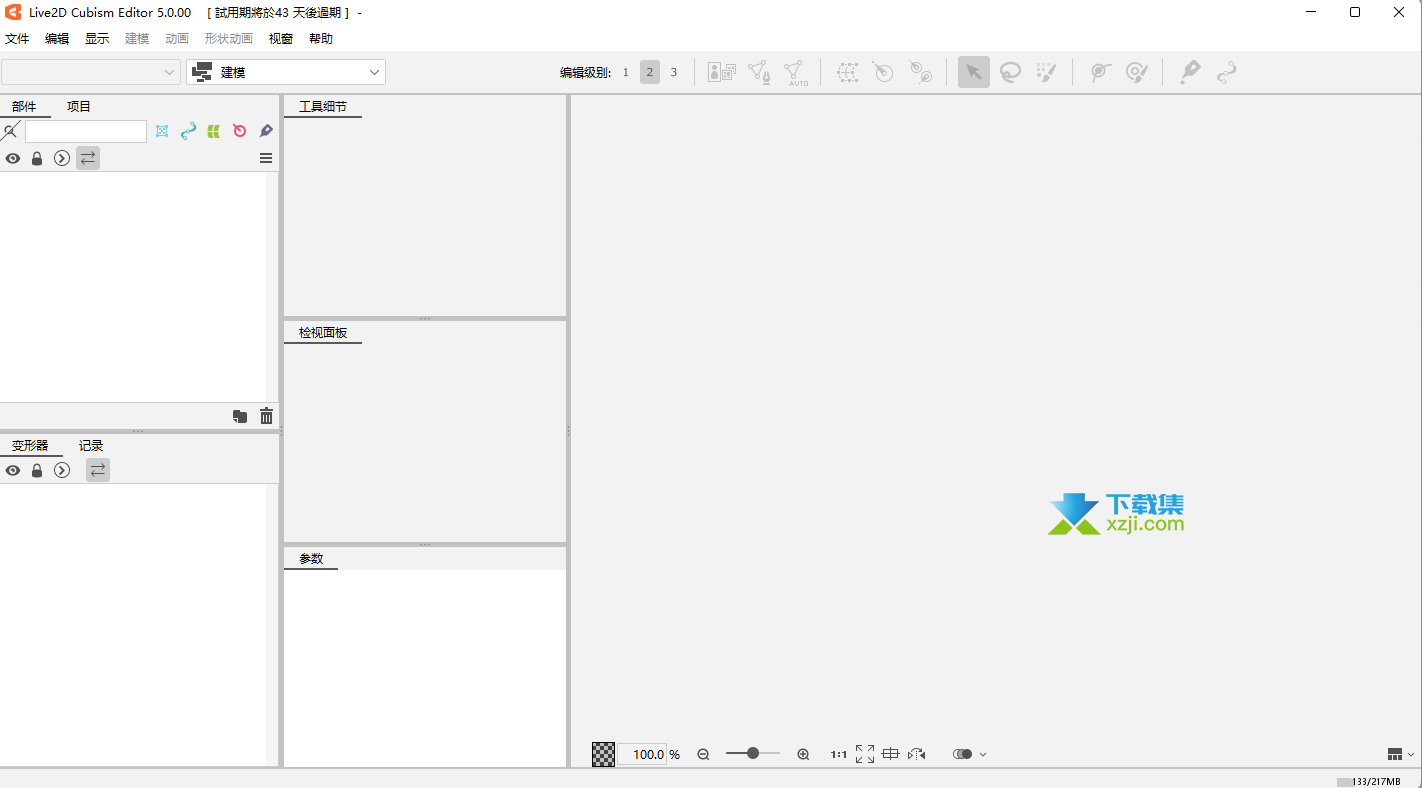Select the 检视面板 panel tab
The width and height of the screenshot is (1422, 788).
323,333
